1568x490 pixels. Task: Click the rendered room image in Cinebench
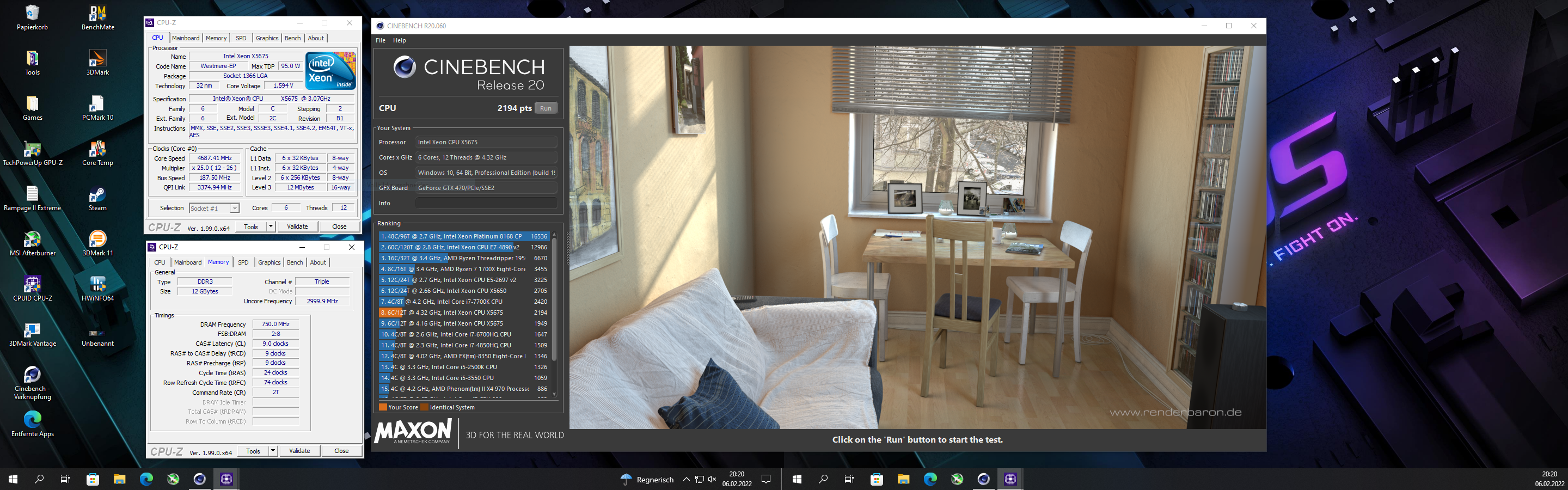[x=917, y=237]
